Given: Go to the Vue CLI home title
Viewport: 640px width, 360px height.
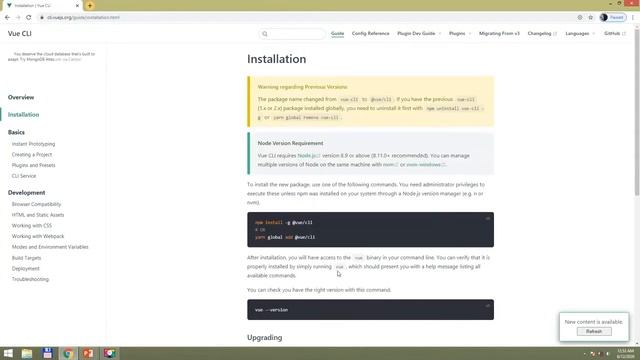Looking at the screenshot, I should (x=20, y=33).
